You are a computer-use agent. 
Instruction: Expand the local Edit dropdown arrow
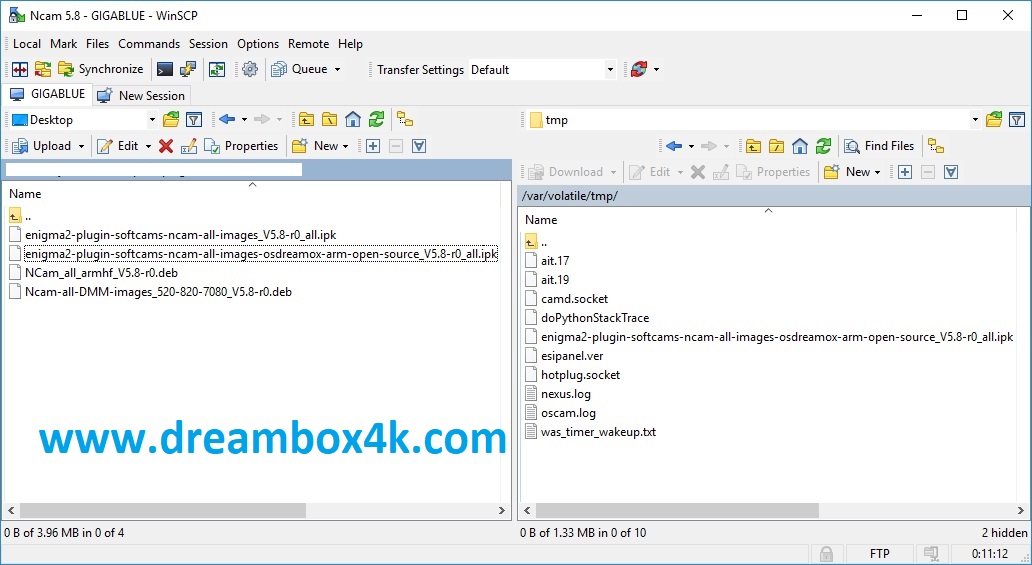pos(148,146)
